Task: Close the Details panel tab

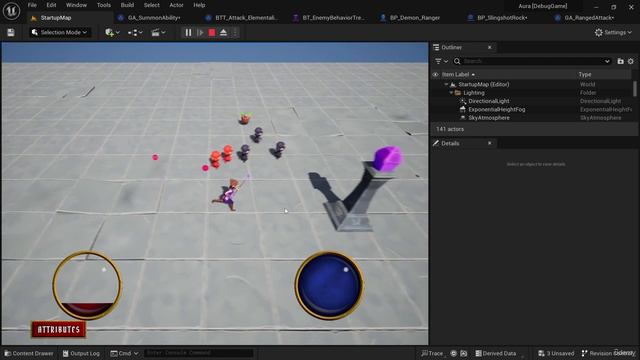Action: 489,143
